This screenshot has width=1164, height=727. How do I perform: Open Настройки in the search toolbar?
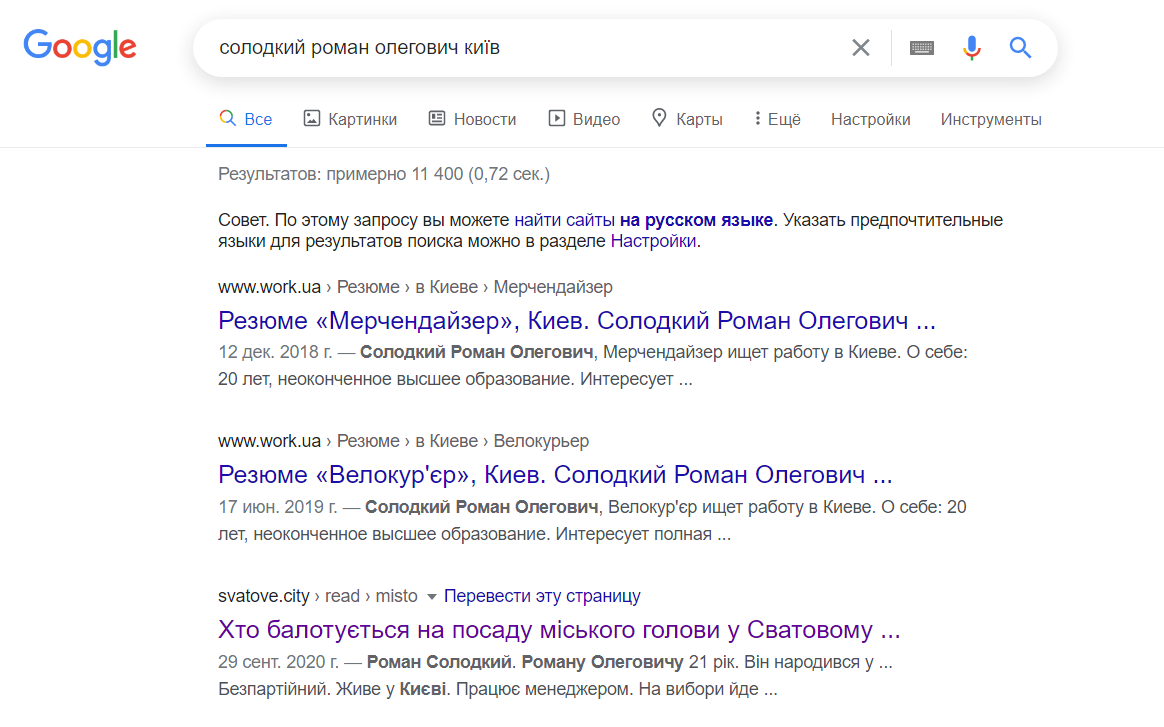click(870, 120)
